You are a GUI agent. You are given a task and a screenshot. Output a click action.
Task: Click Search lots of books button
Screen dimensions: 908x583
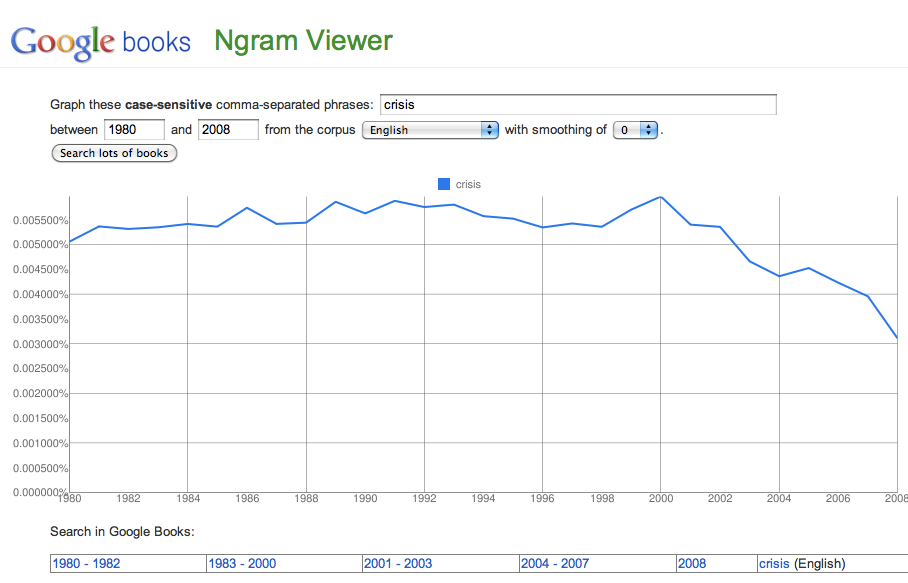click(114, 153)
